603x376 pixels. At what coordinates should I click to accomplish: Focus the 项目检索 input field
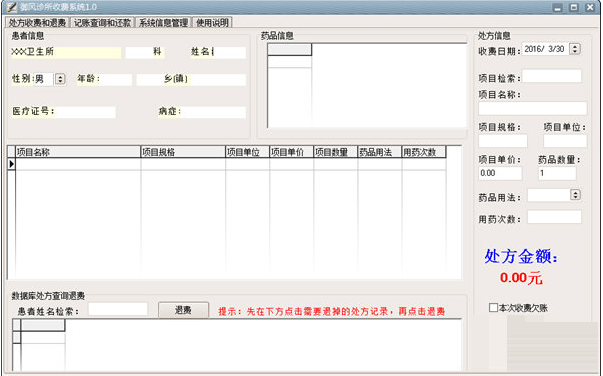551,76
